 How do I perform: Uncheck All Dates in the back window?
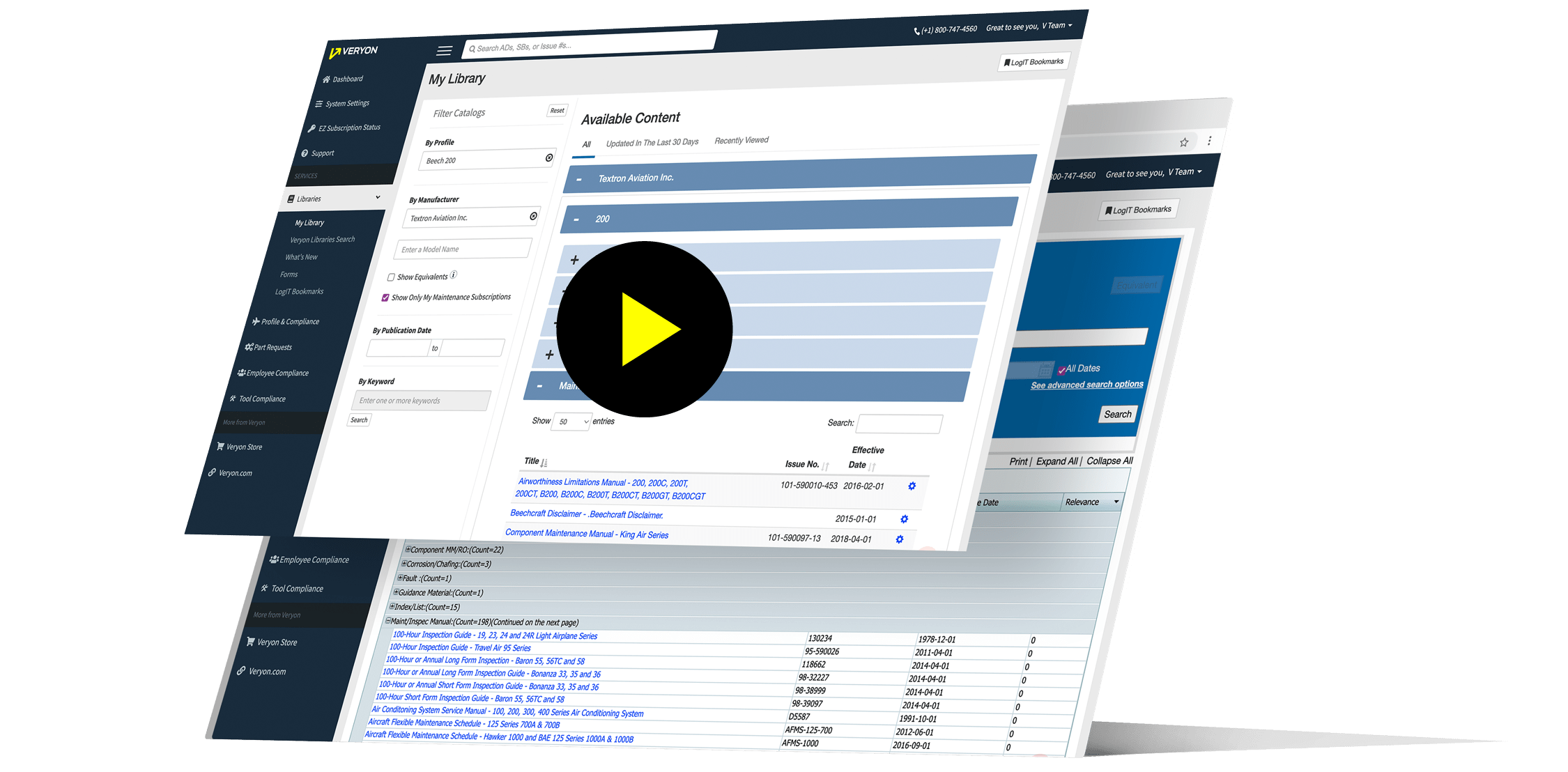pos(1061,370)
